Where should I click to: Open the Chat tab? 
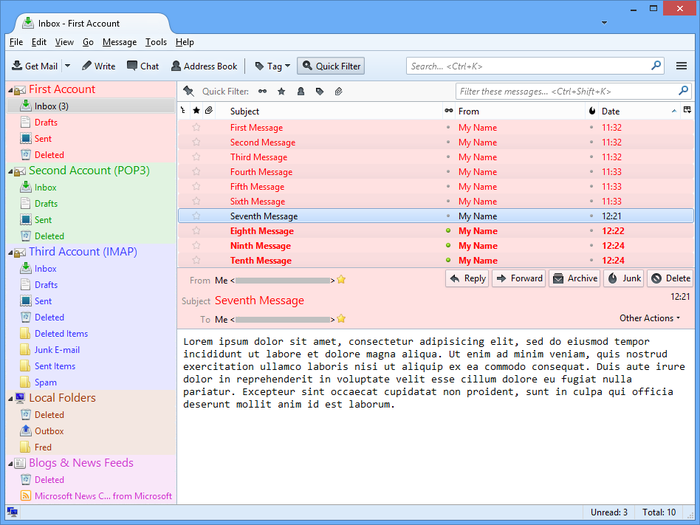pos(143,66)
